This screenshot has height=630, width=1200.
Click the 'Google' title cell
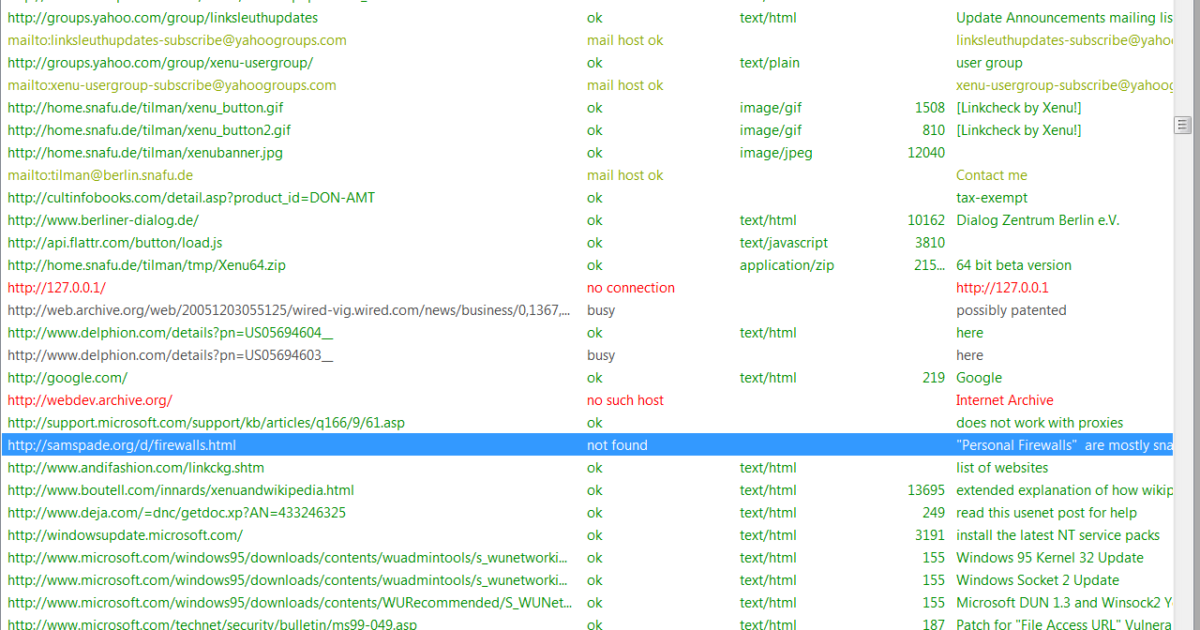(979, 378)
